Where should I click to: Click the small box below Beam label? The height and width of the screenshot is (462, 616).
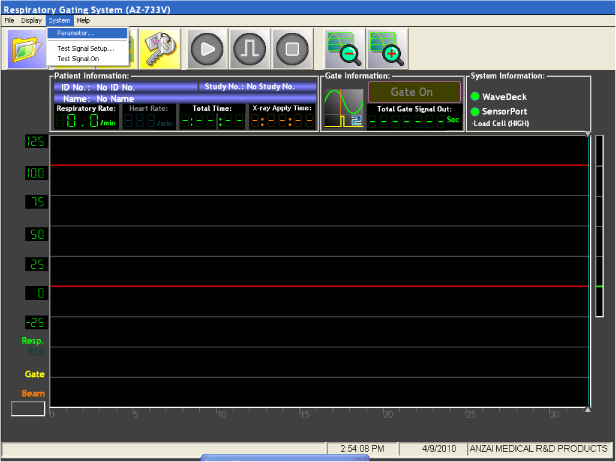tap(28, 408)
